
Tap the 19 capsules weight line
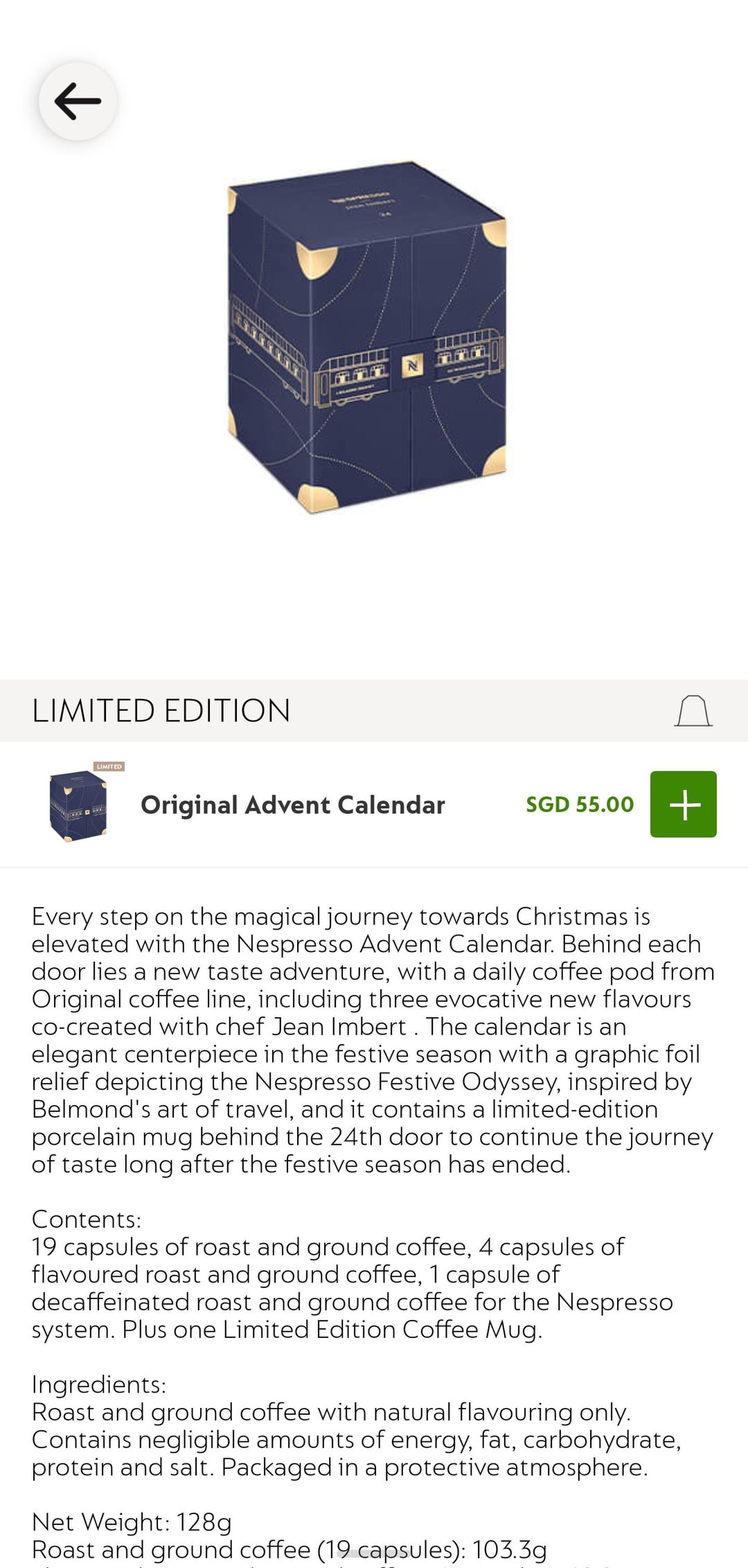coord(289,1550)
